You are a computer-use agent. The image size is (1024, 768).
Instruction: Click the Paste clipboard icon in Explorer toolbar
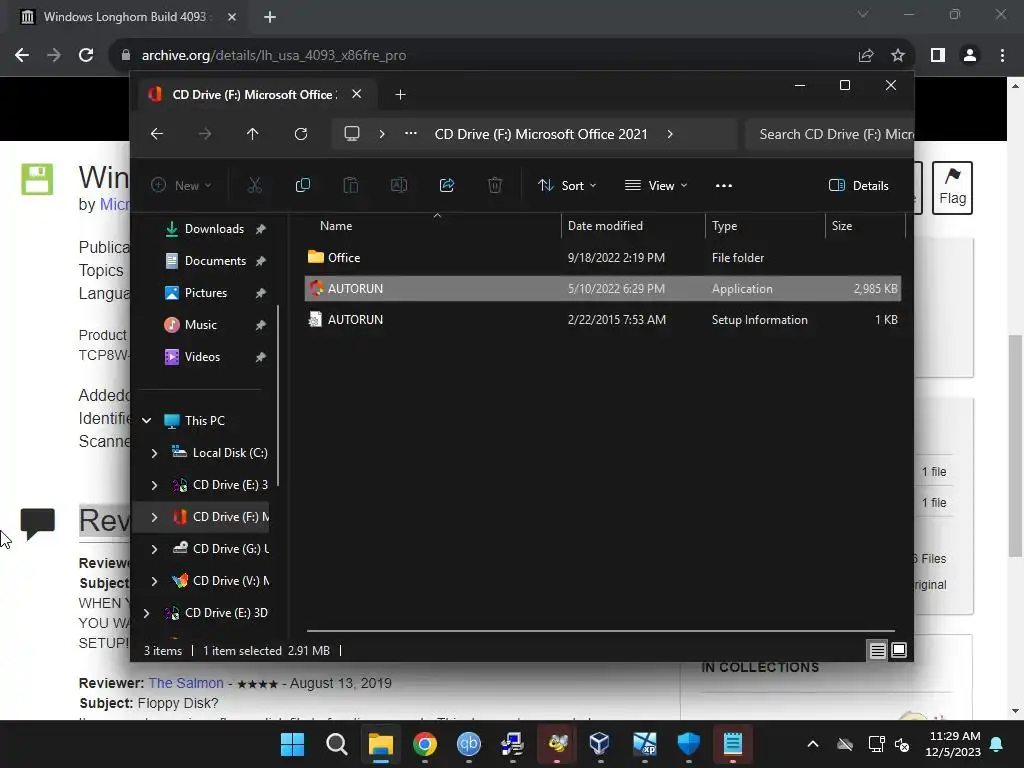351,185
